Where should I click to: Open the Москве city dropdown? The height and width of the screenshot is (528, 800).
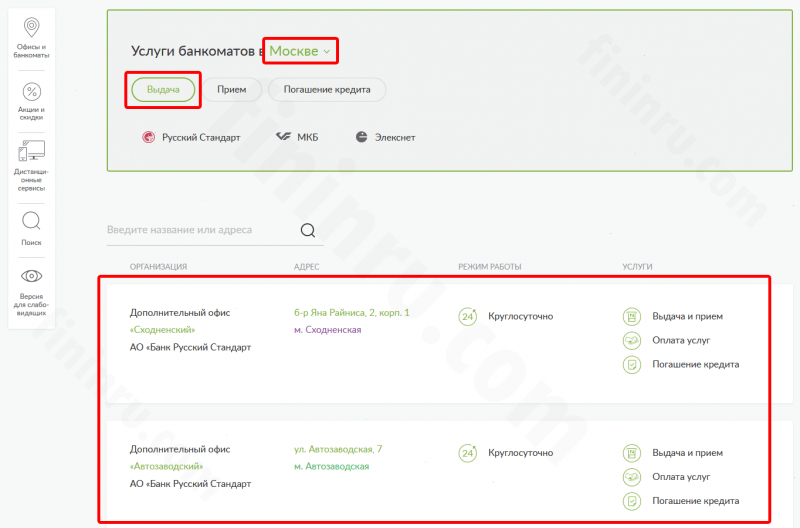[x=300, y=51]
